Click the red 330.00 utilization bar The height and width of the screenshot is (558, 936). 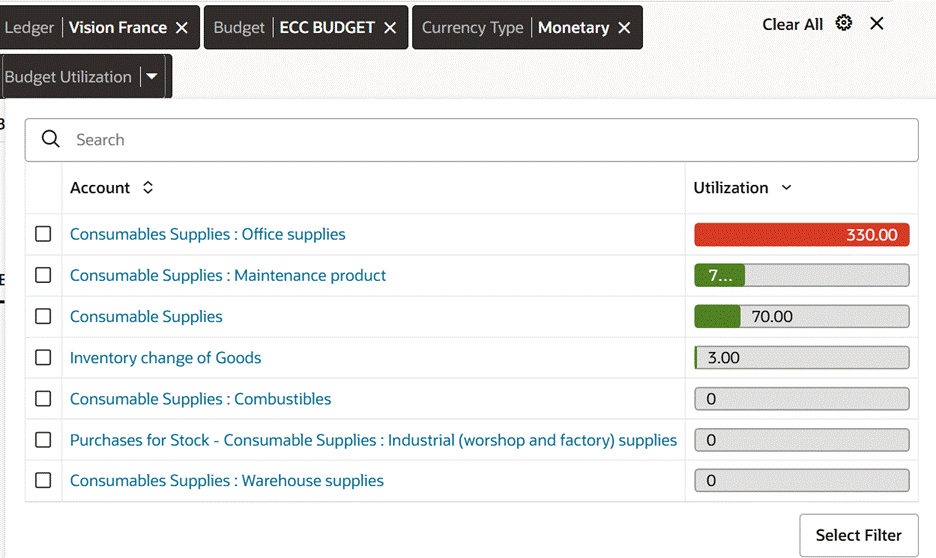(801, 235)
